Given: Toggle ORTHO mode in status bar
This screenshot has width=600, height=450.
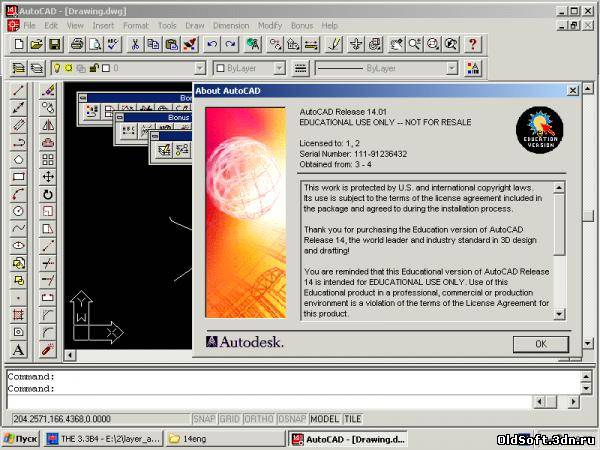Looking at the screenshot, I should click(259, 419).
